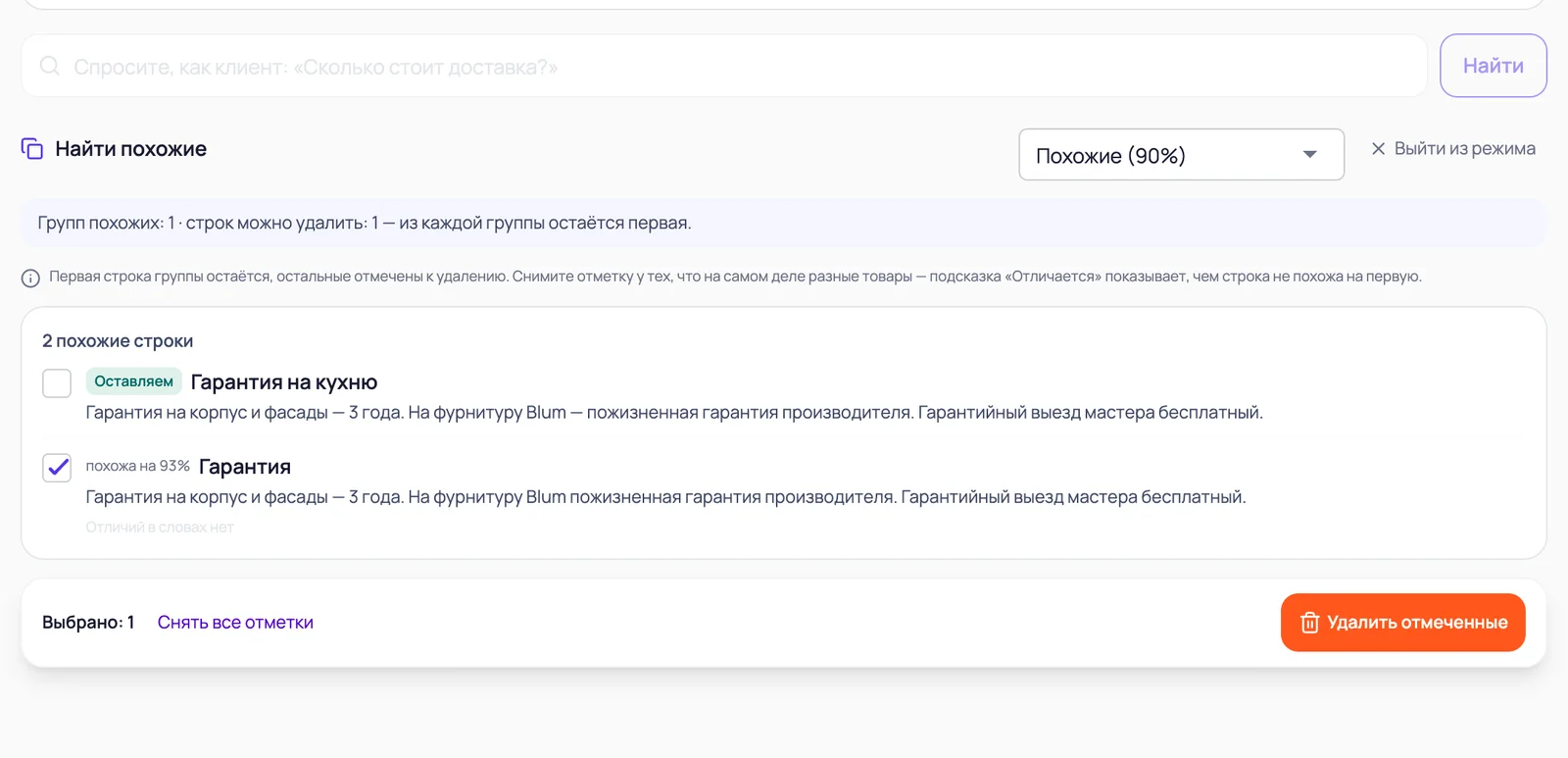Click the «похожа на 93%» label
This screenshot has width=1568, height=758.
pyautogui.click(x=137, y=466)
